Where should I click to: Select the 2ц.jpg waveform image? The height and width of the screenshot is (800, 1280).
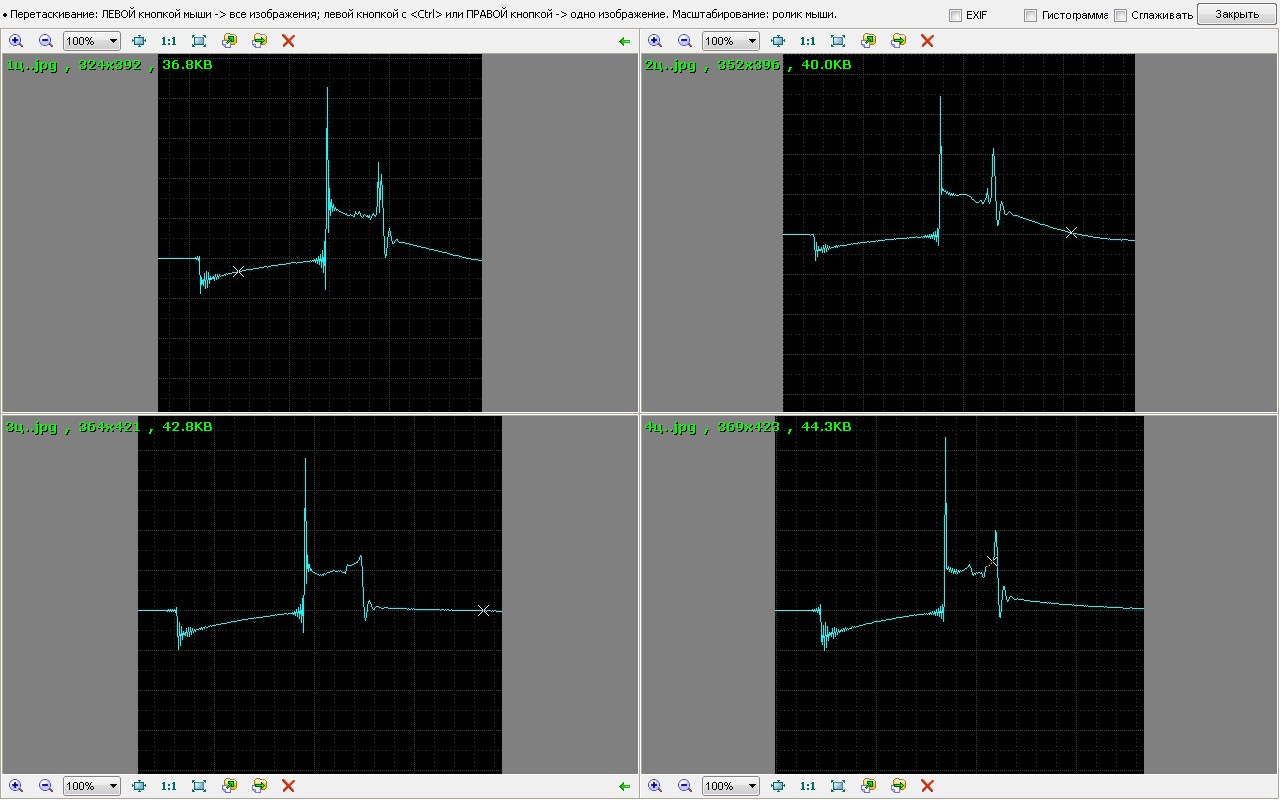pyautogui.click(x=959, y=233)
